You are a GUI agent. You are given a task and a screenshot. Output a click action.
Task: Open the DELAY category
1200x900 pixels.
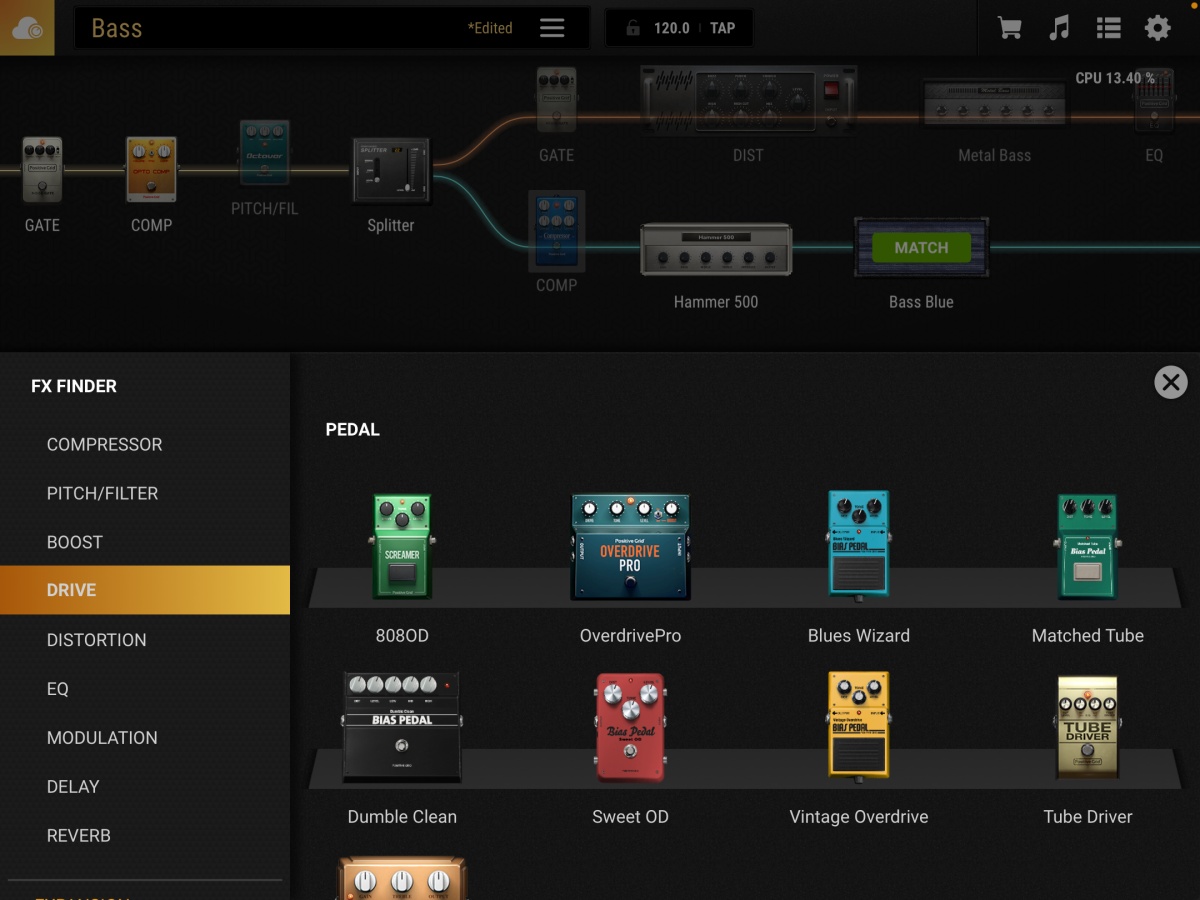[x=145, y=786]
